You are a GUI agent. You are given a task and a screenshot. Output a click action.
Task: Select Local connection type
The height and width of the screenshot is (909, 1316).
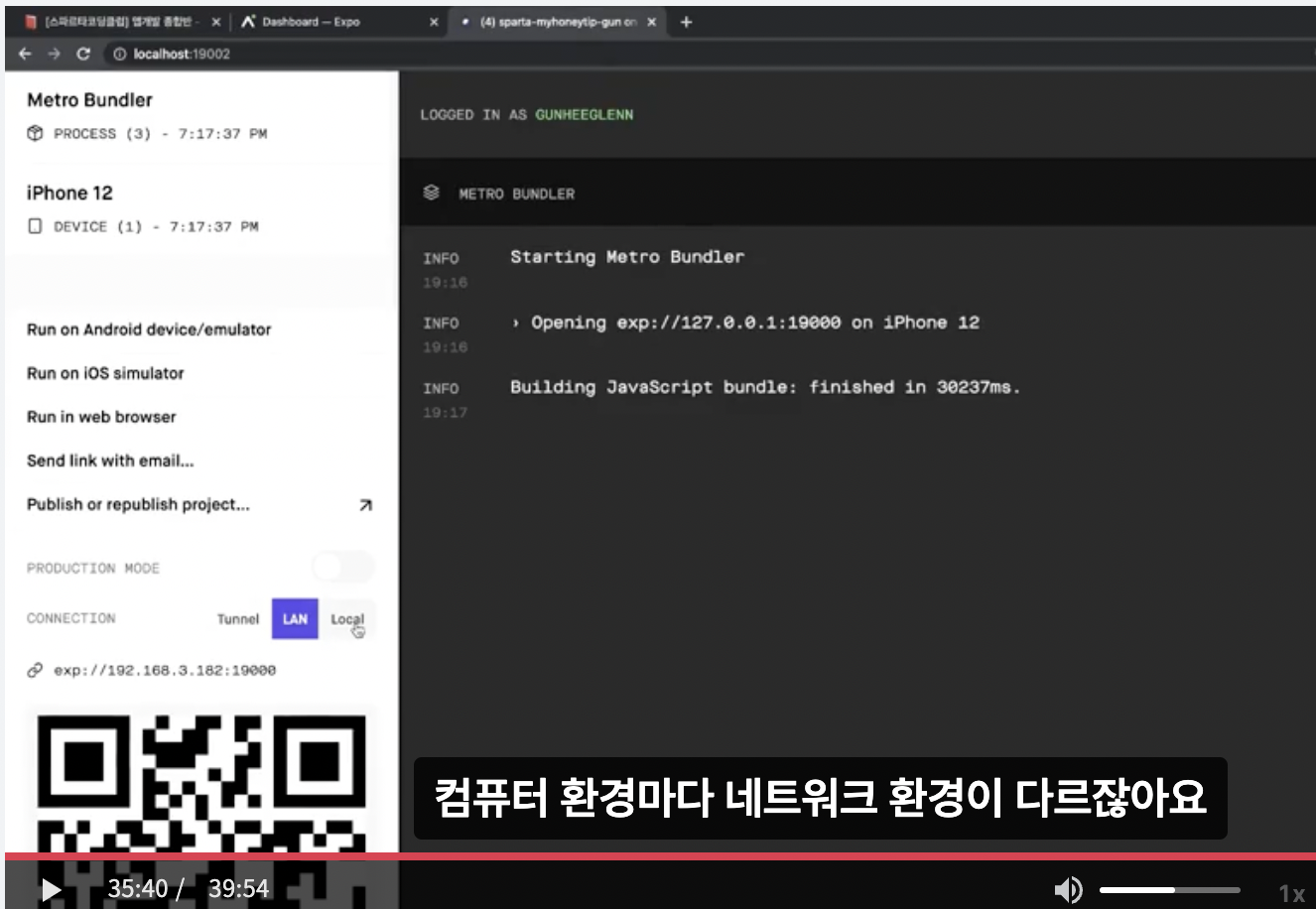pos(347,619)
